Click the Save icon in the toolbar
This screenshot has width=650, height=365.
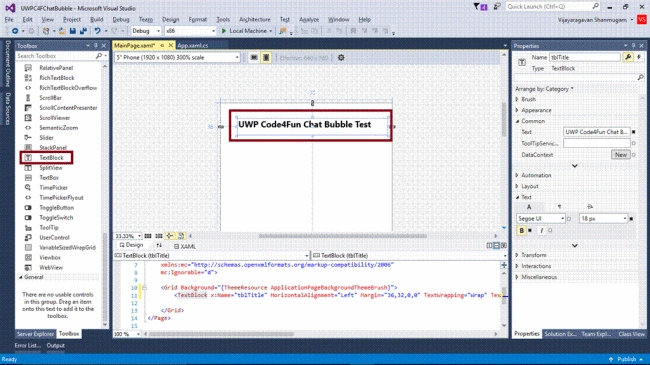coord(73,31)
